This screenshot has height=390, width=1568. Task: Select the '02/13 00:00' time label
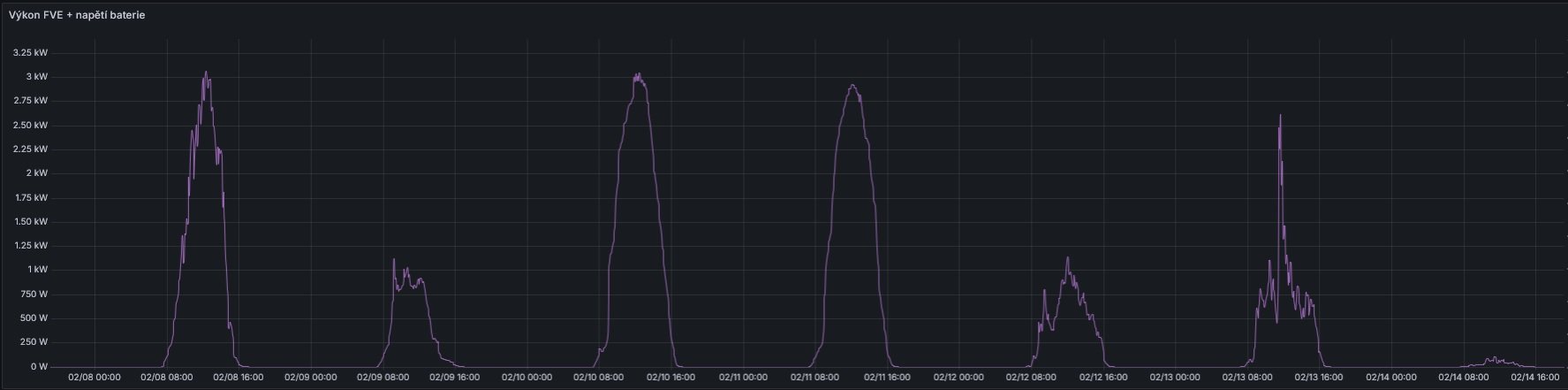[1176, 377]
